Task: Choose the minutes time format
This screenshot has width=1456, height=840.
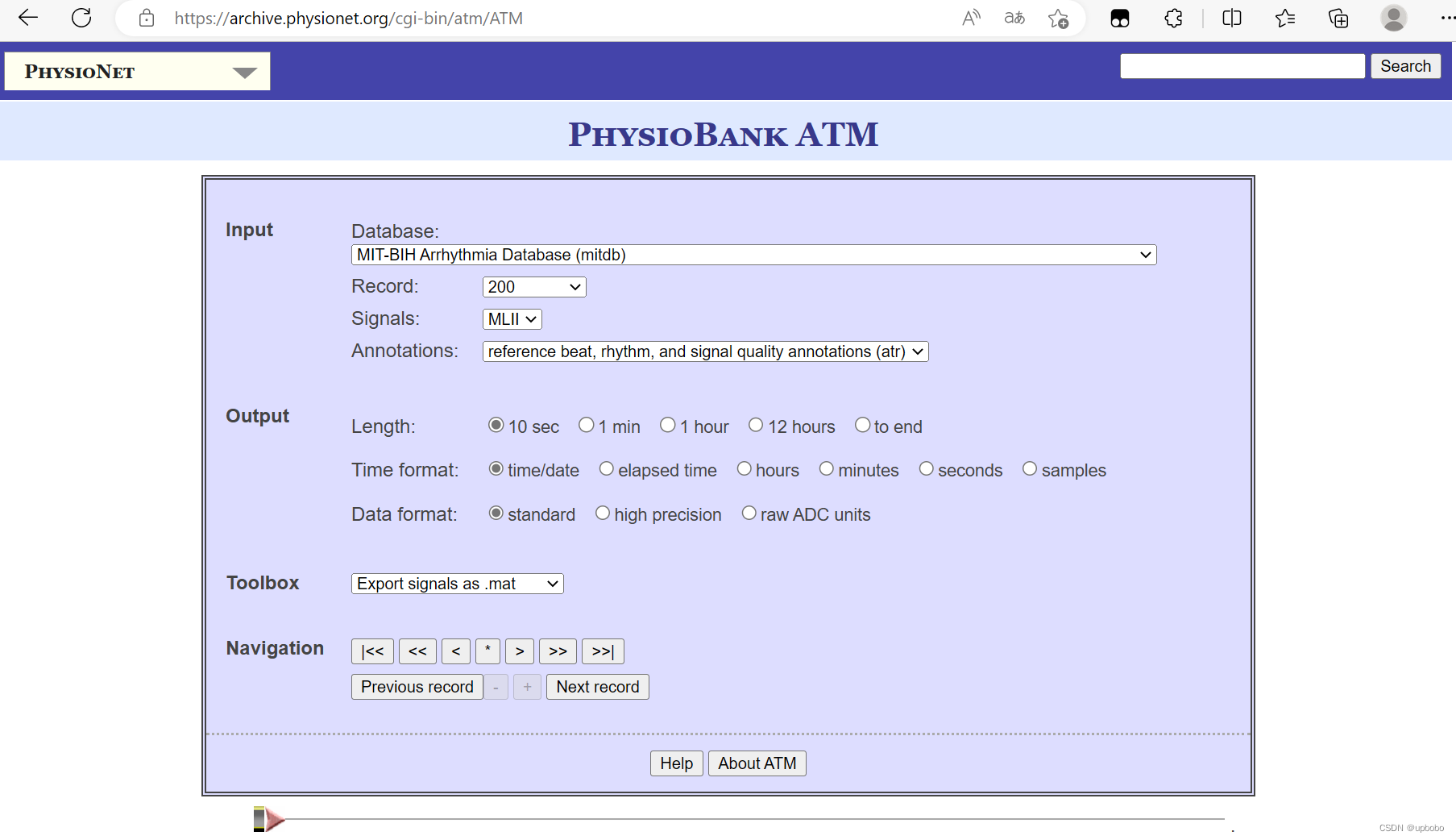Action: [x=827, y=468]
